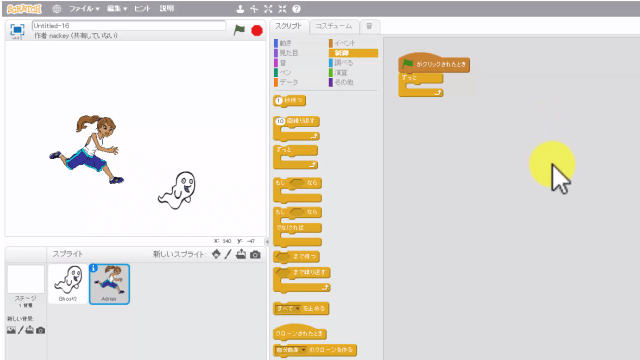Select the duplicate stamp tool in toolbar
640x360 pixels.
click(x=240, y=9)
